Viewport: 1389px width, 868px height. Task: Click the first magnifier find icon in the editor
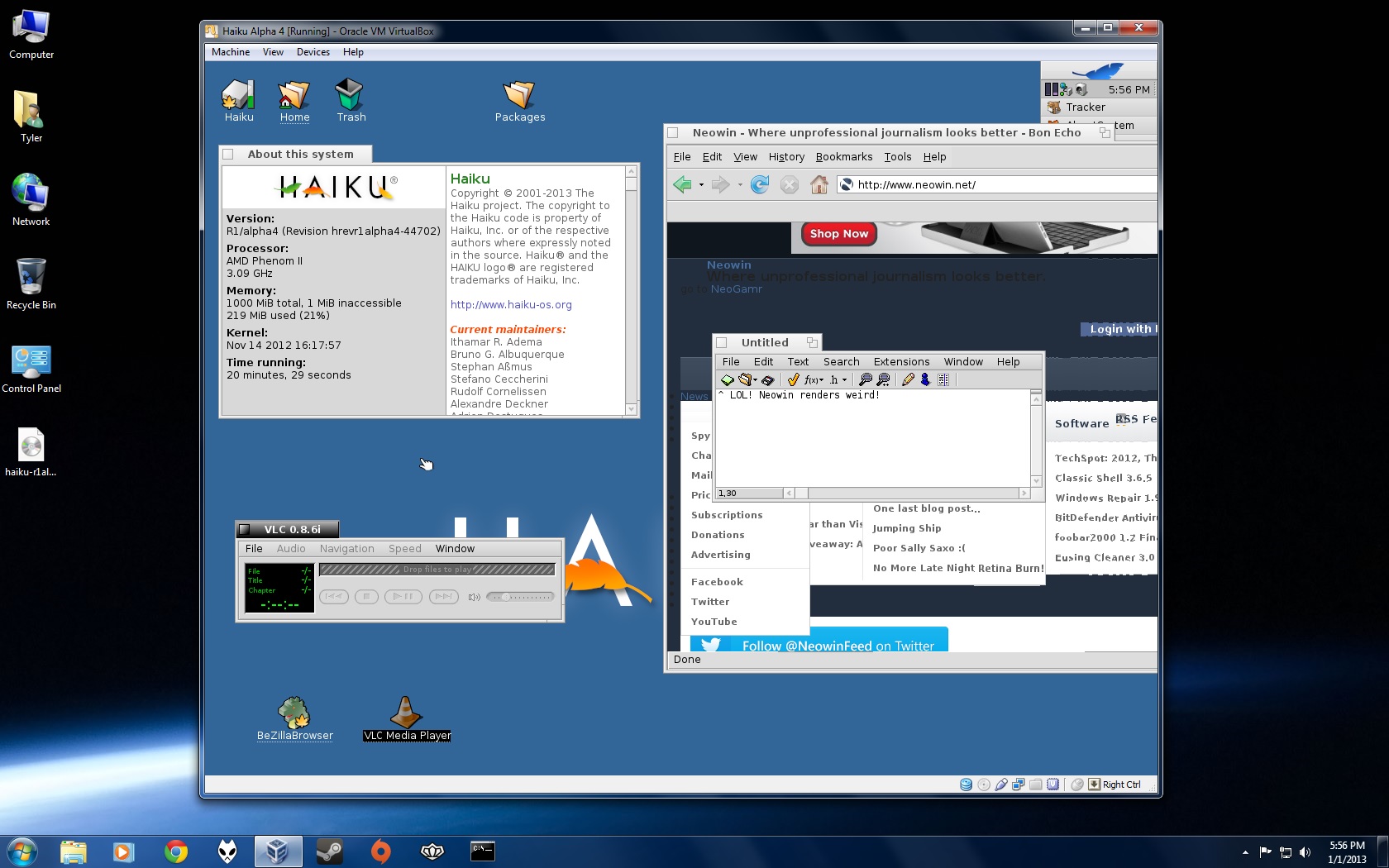(865, 379)
